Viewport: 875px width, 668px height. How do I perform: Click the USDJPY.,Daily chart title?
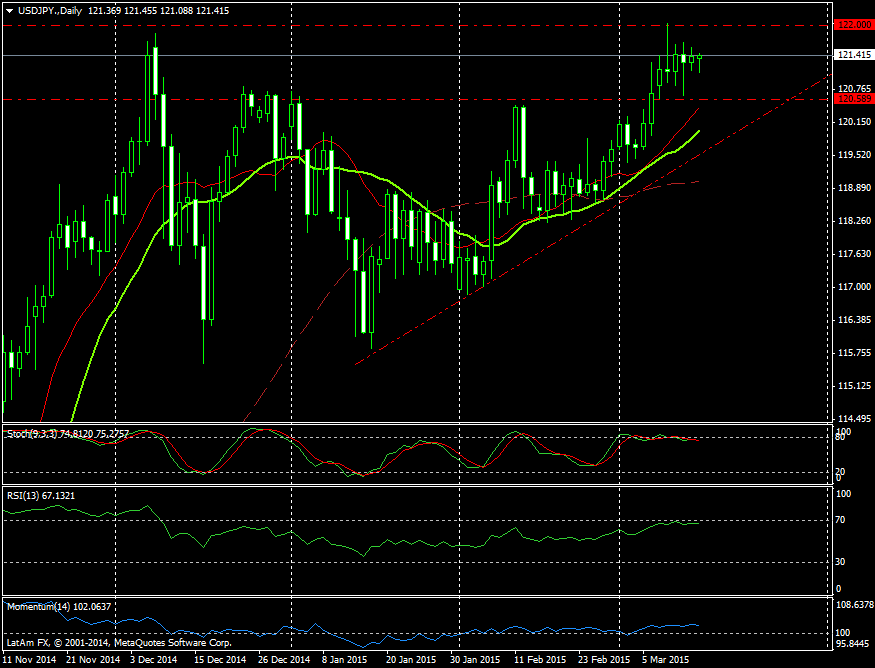click(51, 9)
